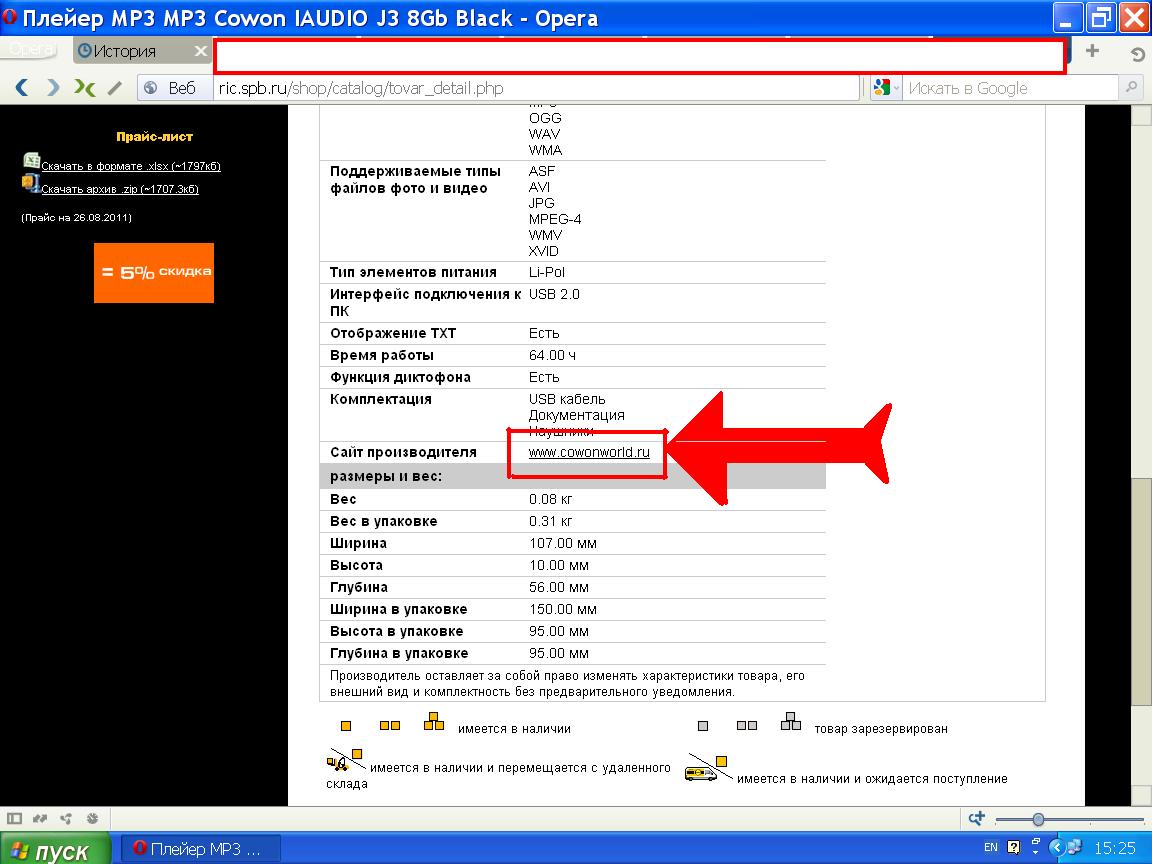Open the Google search engine dropdown
Viewport: 1152px width, 864px height.
(x=885, y=88)
